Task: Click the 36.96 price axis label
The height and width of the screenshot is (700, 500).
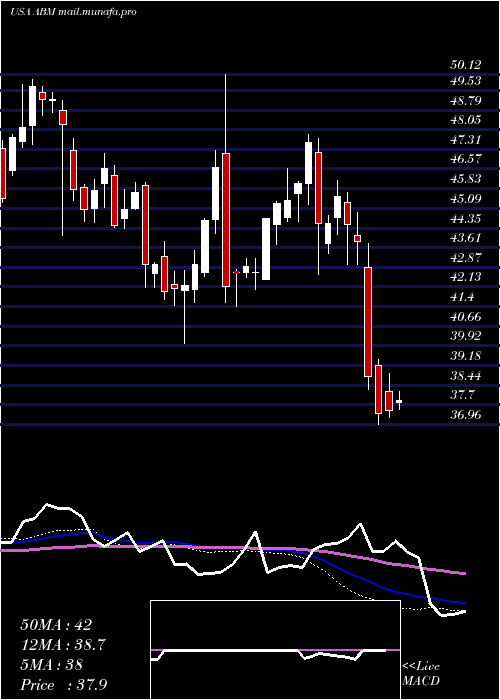Action: [x=466, y=415]
